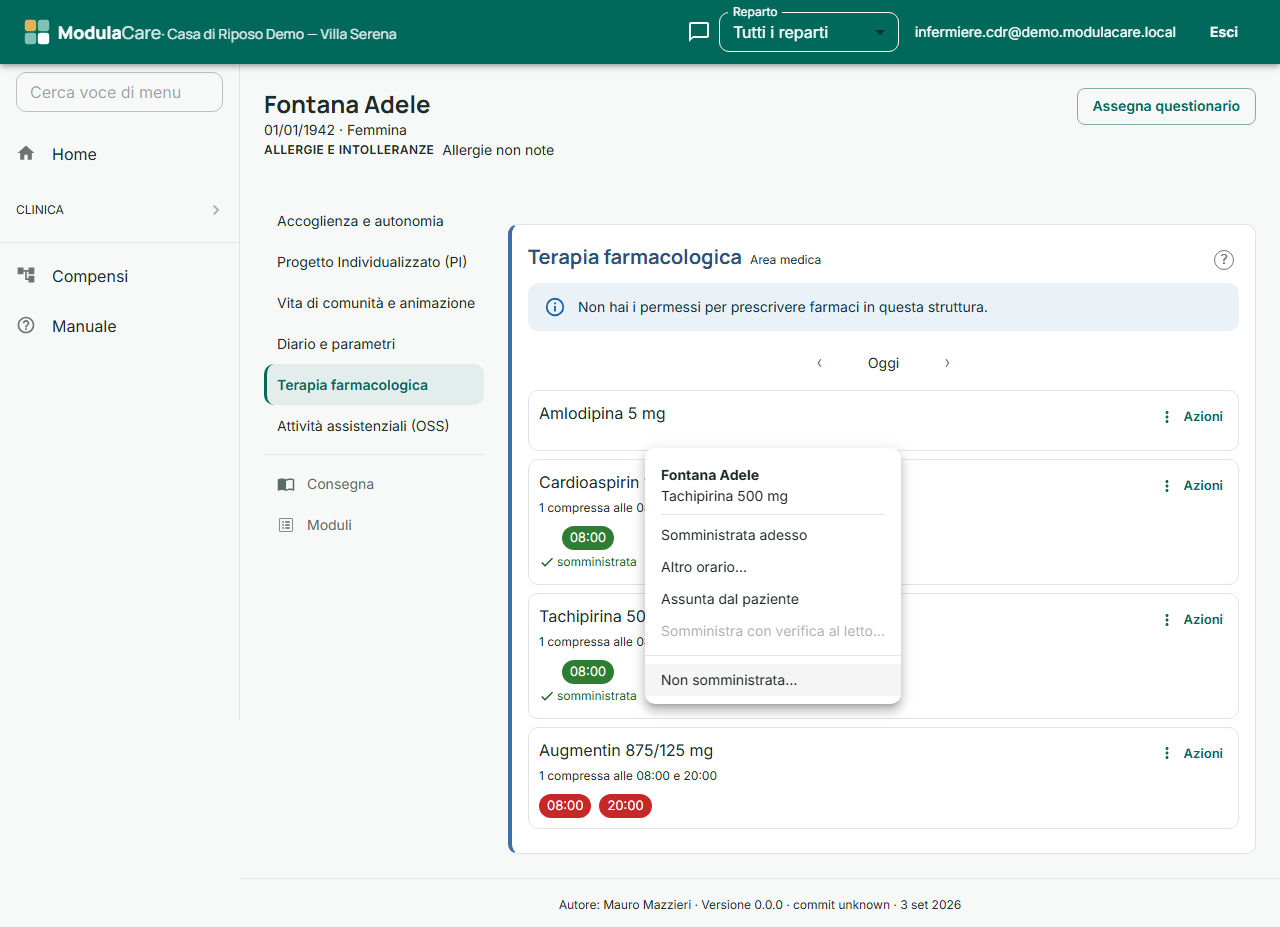This screenshot has width=1280, height=927.
Task: Open Compensi icon in sidebar
Action: coord(26,275)
